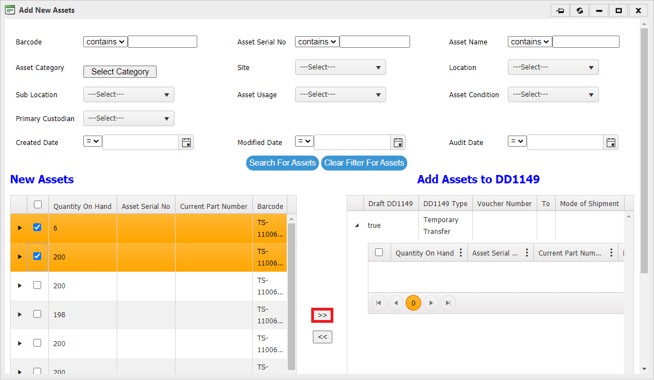Sort by Current Part Number column header
This screenshot has height=380, width=654.
click(x=214, y=206)
